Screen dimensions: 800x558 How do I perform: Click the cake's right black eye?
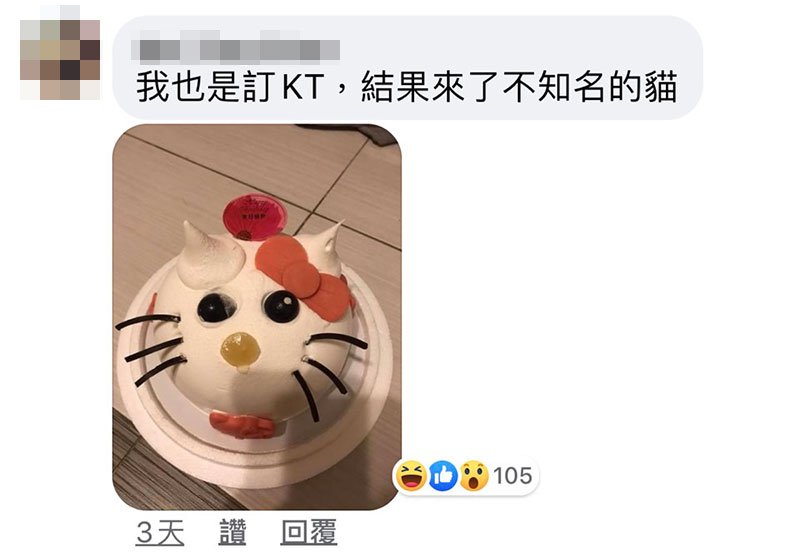click(x=282, y=306)
